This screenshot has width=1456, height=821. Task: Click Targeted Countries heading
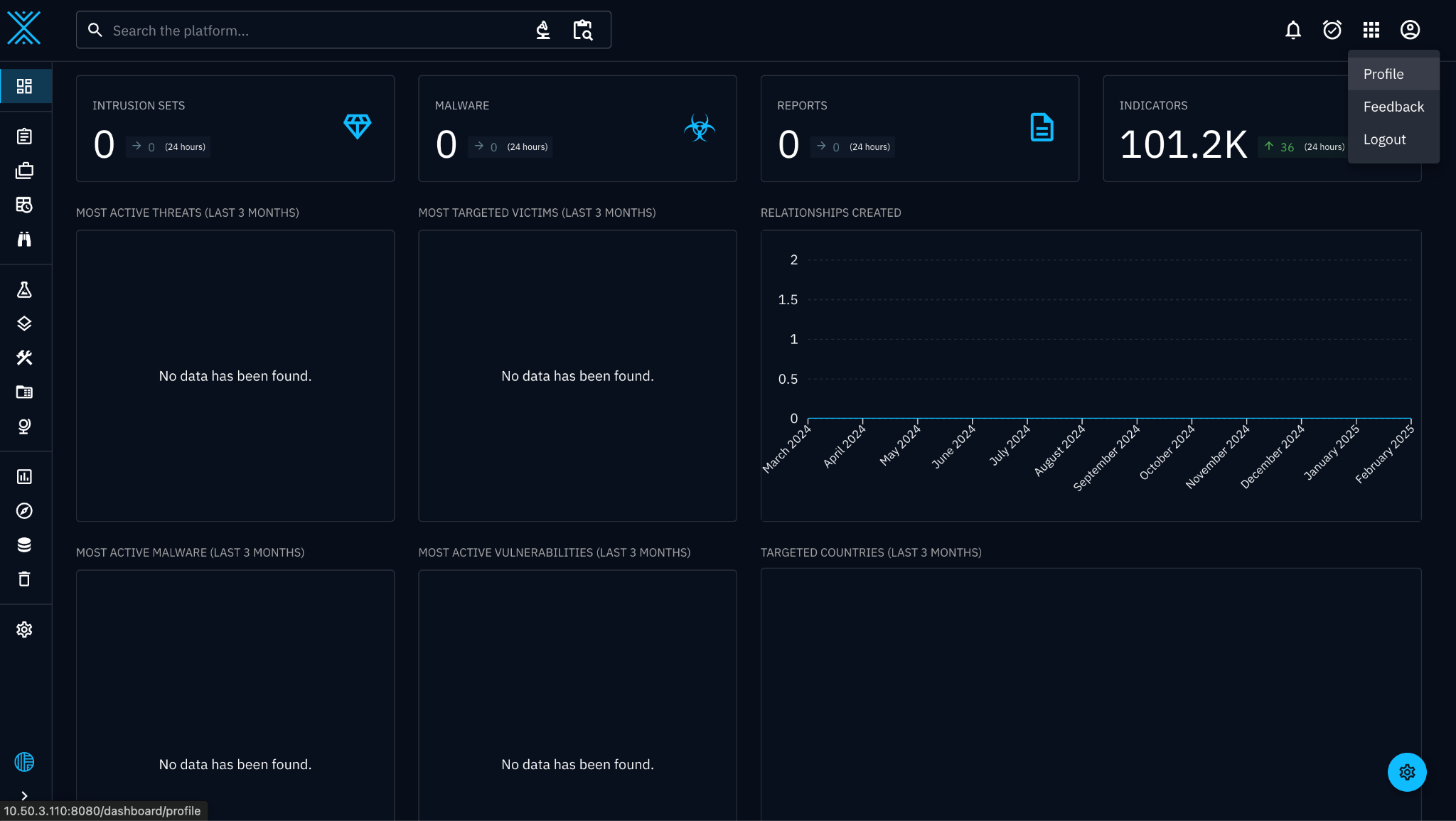pos(871,552)
